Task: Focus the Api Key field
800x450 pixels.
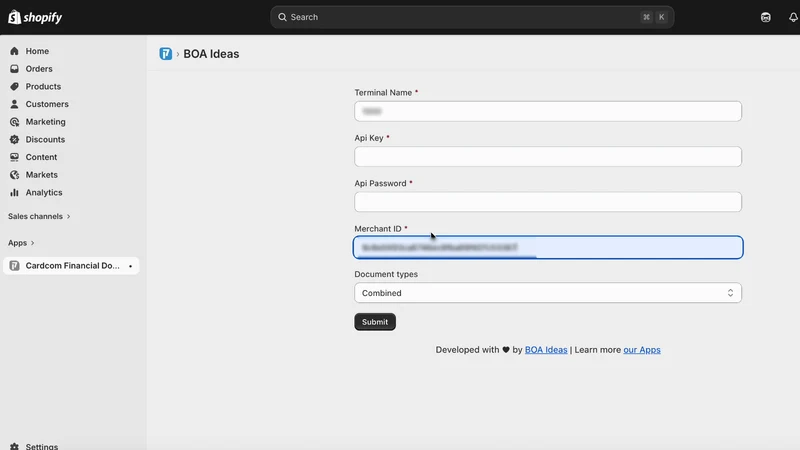Action: [548, 157]
